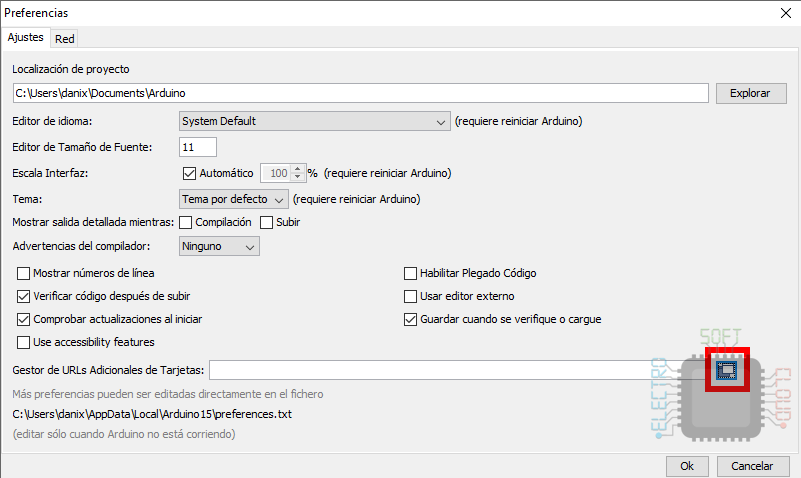801x478 pixels.
Task: Select the Ajustes tab
Action: pyautogui.click(x=26, y=37)
